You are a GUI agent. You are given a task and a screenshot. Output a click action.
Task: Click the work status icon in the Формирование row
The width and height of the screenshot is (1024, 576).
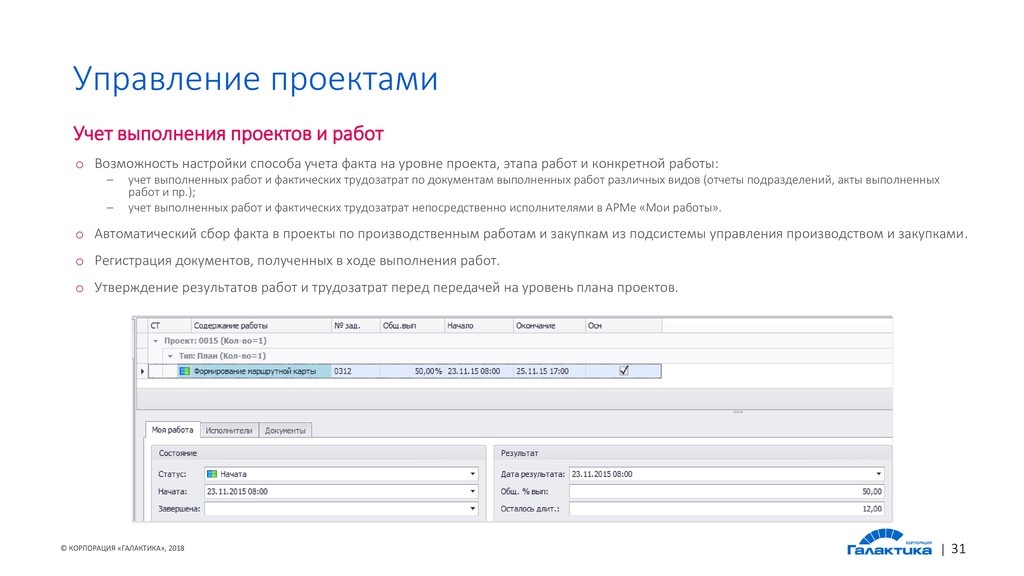tap(185, 371)
